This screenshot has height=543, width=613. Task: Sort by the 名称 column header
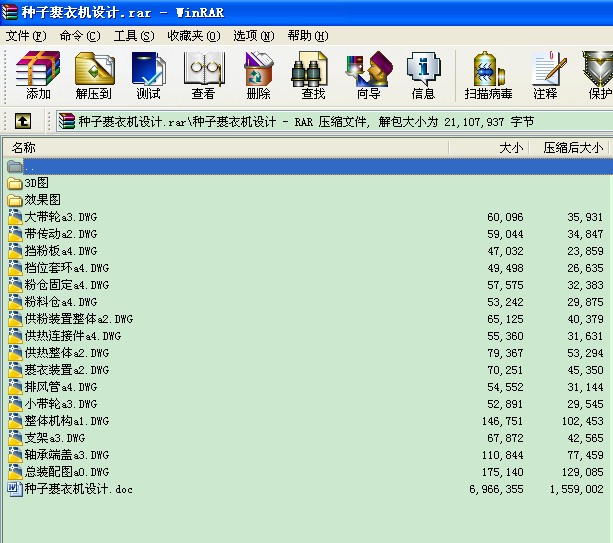tap(226, 148)
